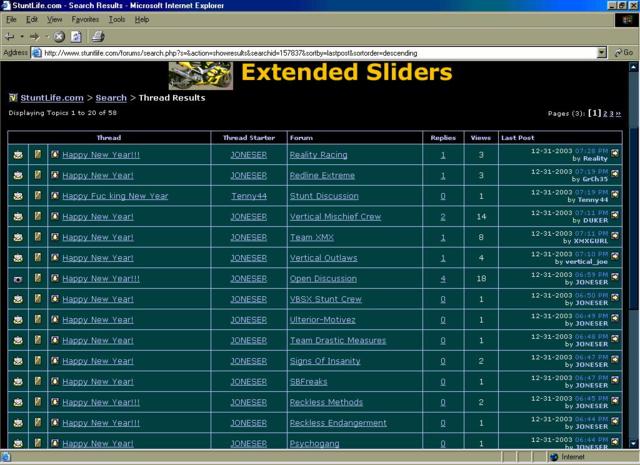This screenshot has height=465, width=640.
Task: Click the go-to-last-post icon in the Reality Racing row
Action: click(615, 154)
